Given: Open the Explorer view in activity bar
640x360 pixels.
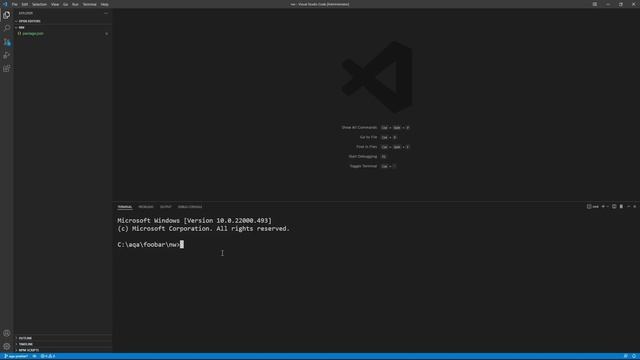Looking at the screenshot, I should tap(7, 15).
